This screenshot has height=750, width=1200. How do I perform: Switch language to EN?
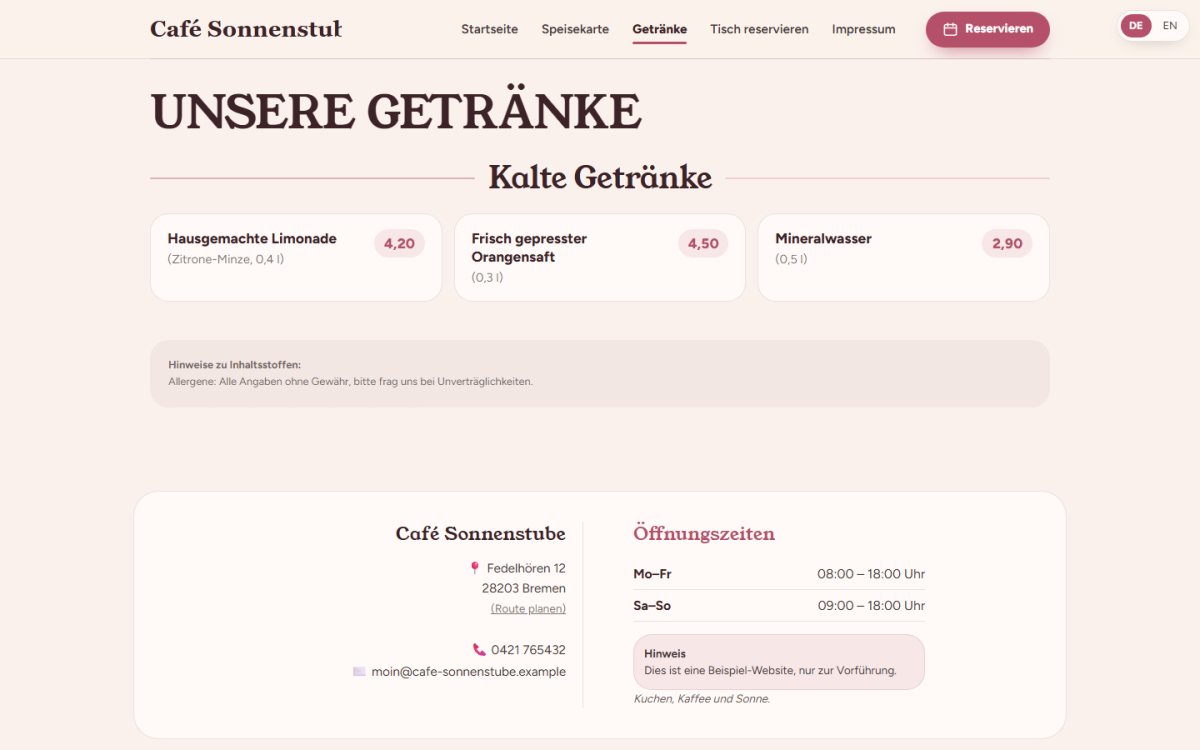click(1170, 26)
